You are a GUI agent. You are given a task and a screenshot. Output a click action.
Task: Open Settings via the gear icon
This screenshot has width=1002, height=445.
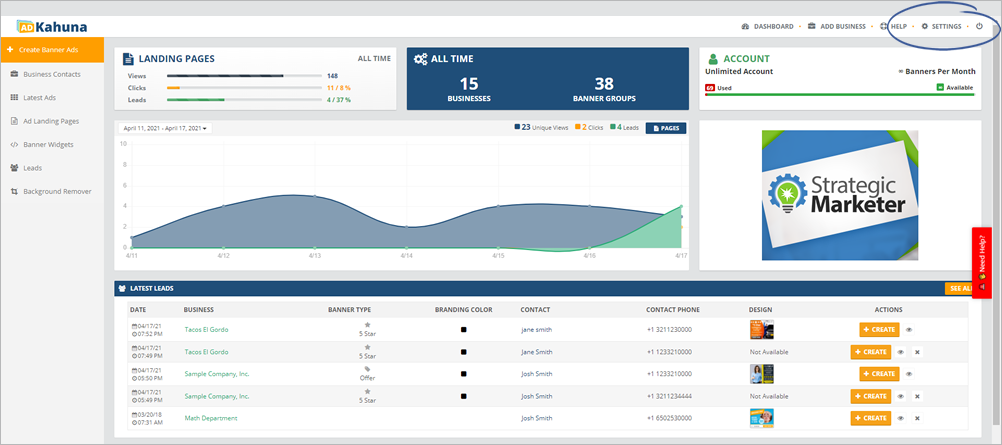click(925, 26)
